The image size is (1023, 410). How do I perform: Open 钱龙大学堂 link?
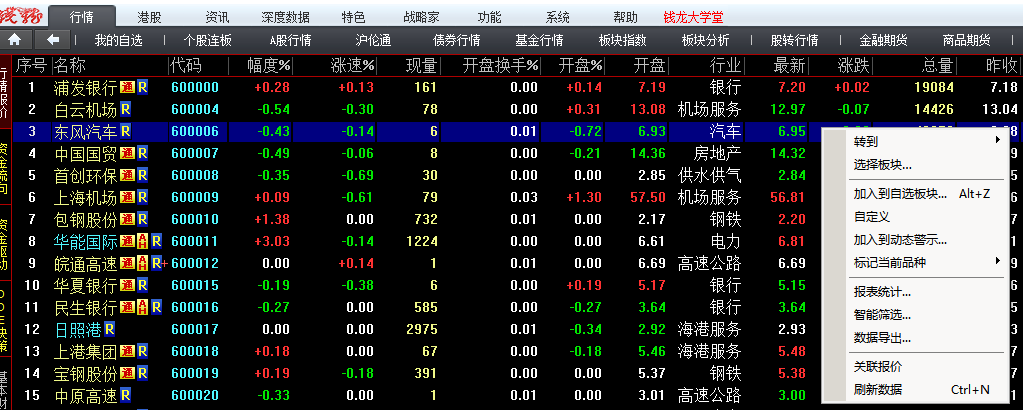tap(693, 18)
